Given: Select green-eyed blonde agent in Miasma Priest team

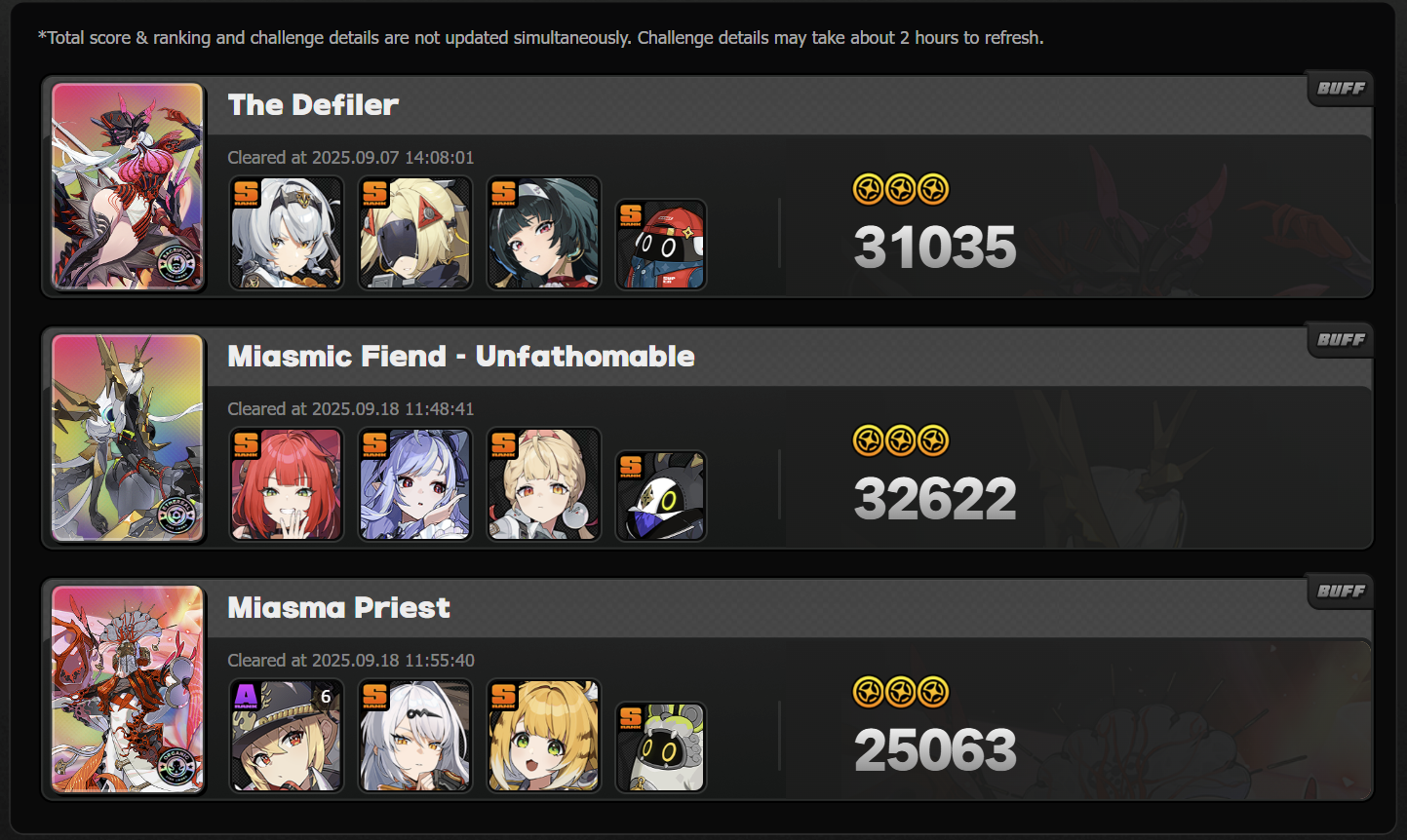Looking at the screenshot, I should click(x=544, y=736).
